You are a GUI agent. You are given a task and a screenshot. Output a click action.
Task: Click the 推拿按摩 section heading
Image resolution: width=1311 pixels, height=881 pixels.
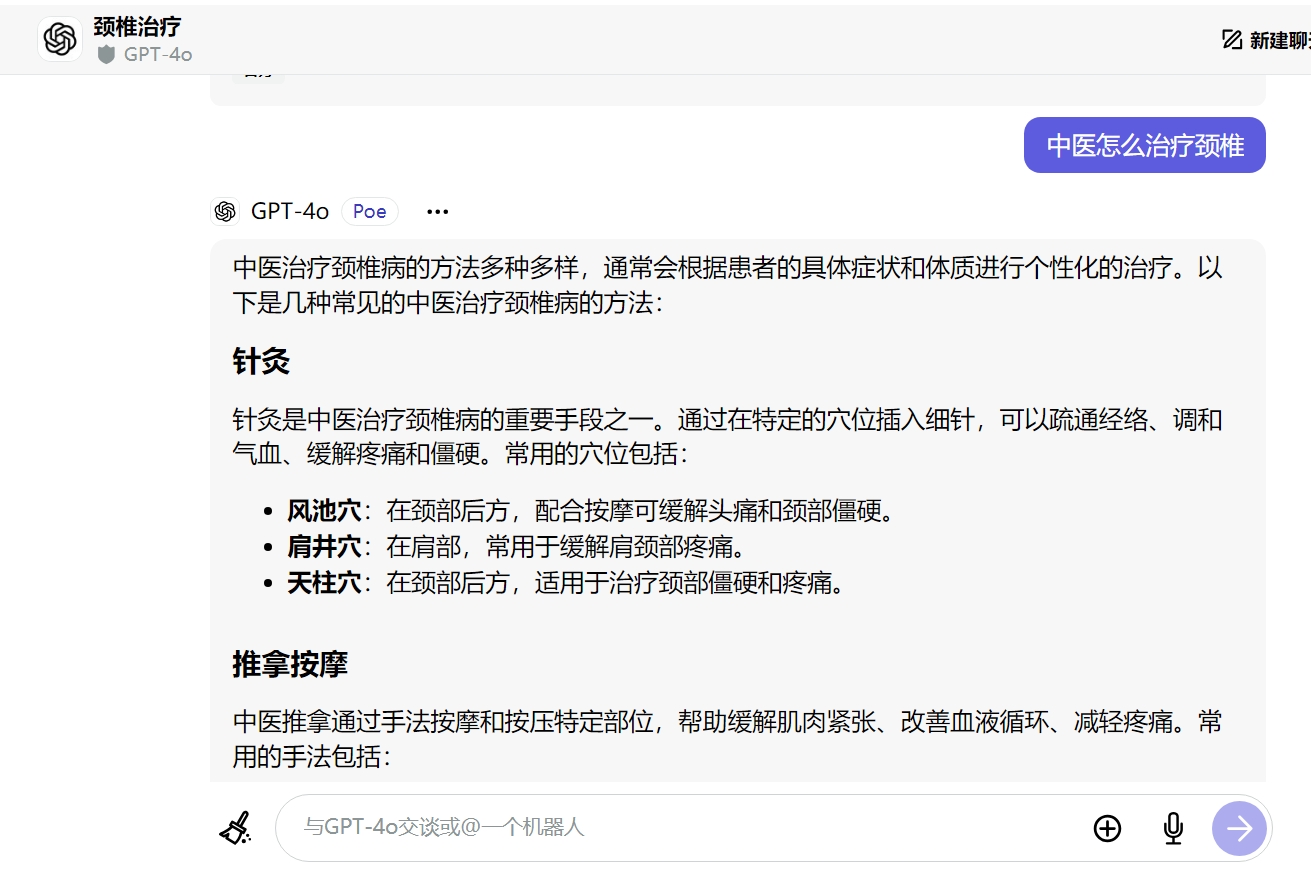point(290,664)
